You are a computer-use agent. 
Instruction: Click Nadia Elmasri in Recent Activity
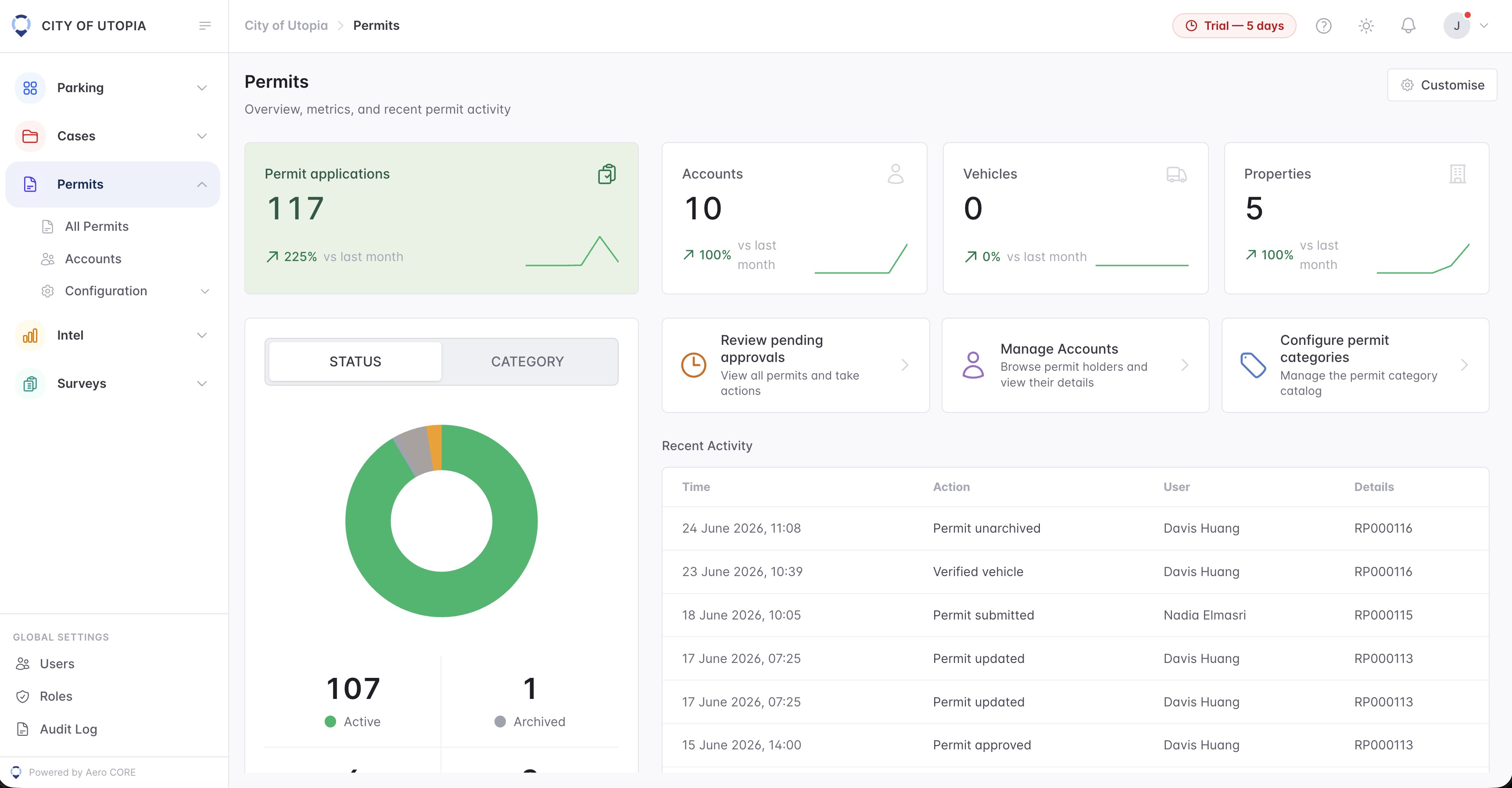click(x=1204, y=615)
